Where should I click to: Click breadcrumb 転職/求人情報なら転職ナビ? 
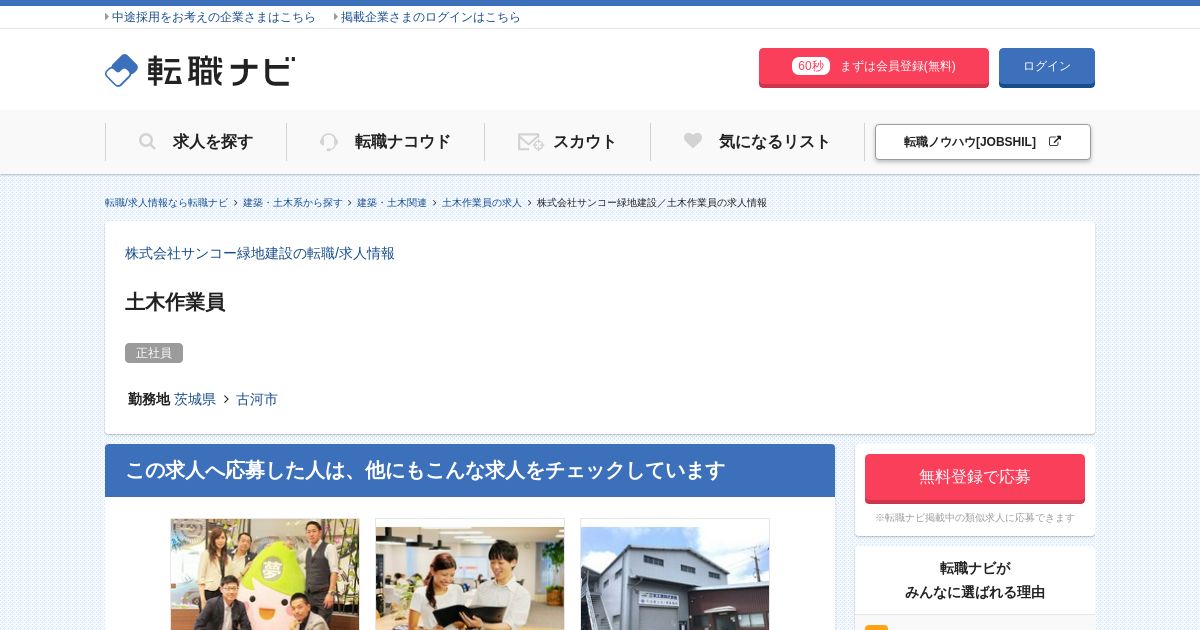pos(166,203)
